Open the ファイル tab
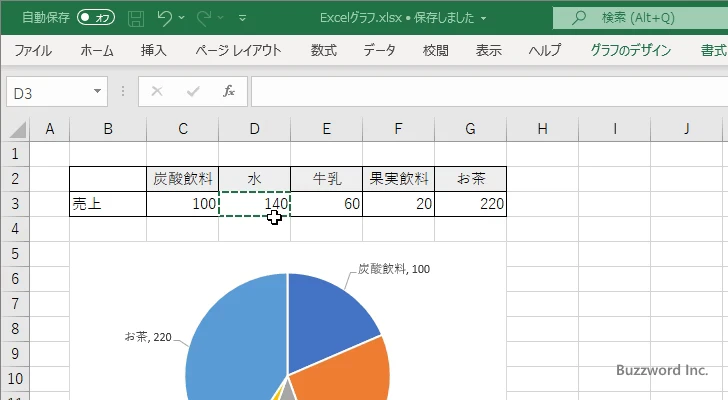This screenshot has height=400, width=728. point(33,50)
